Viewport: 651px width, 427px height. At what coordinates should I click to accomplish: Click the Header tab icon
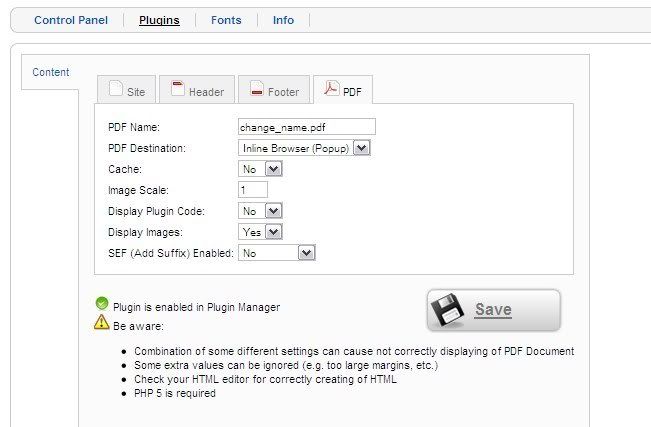pyautogui.click(x=177, y=90)
